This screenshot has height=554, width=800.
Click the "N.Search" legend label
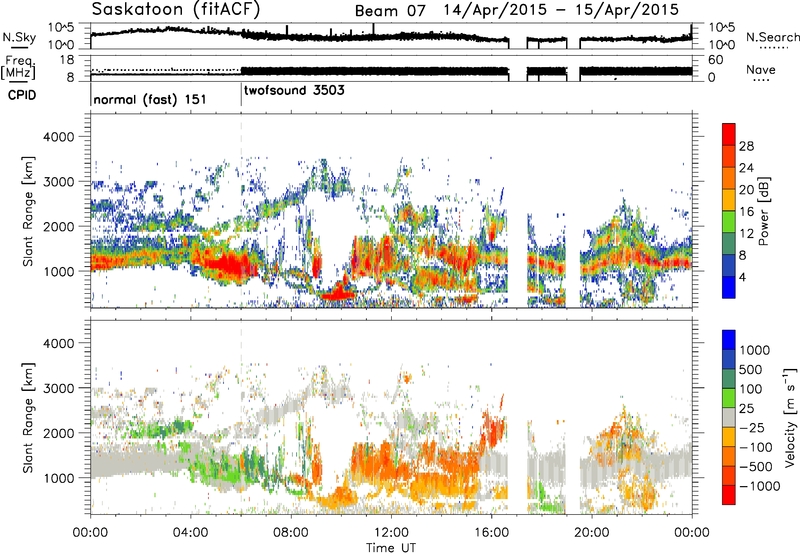[x=772, y=37]
